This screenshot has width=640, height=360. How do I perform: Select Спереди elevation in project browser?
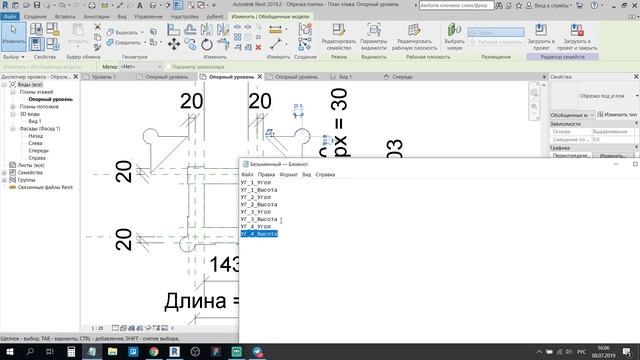pos(38,151)
